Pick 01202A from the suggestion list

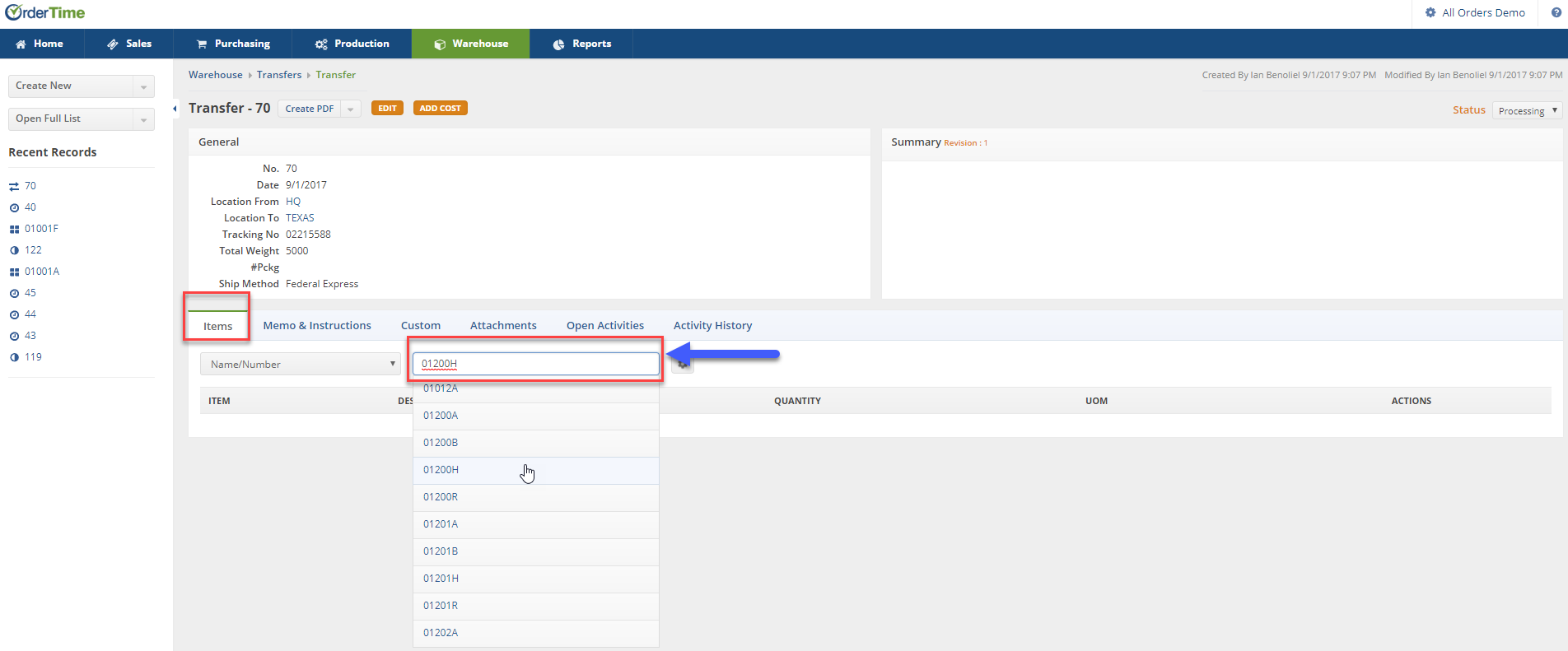coord(535,634)
